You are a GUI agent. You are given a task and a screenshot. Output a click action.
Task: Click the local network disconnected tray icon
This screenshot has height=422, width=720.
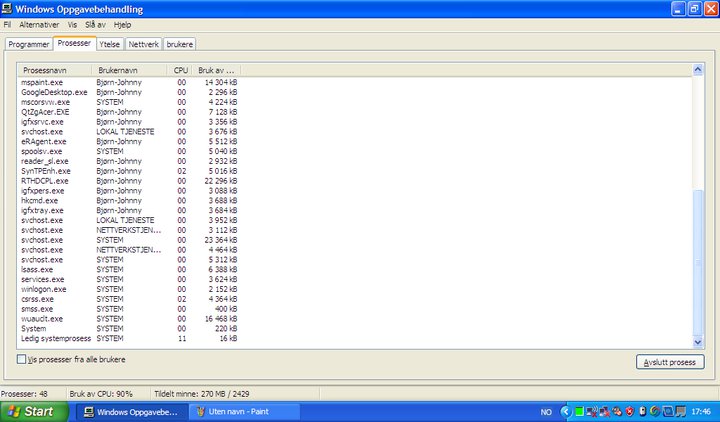[605, 412]
